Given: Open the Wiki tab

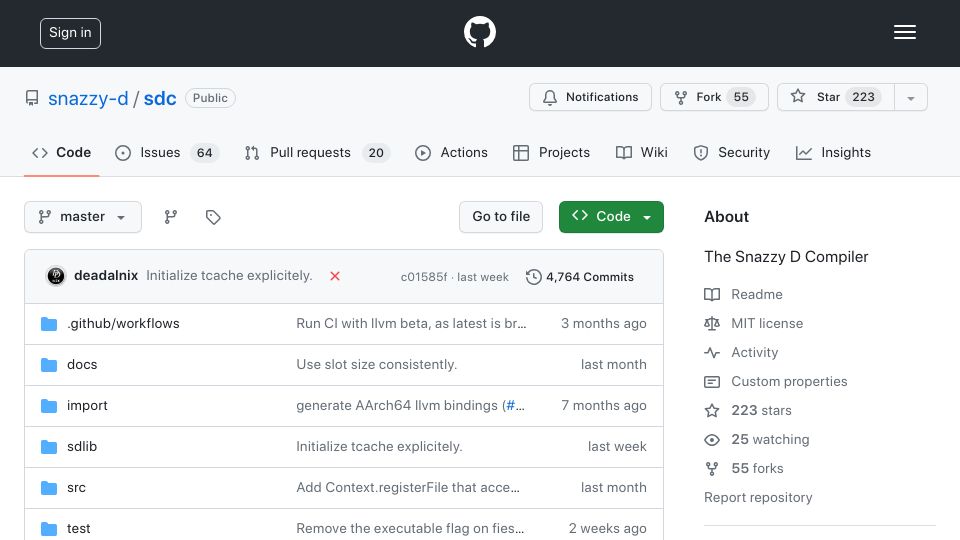Looking at the screenshot, I should point(641,152).
